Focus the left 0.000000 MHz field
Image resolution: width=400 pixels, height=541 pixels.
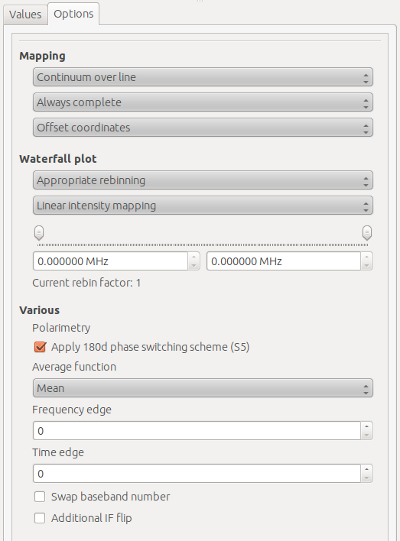(x=110, y=261)
